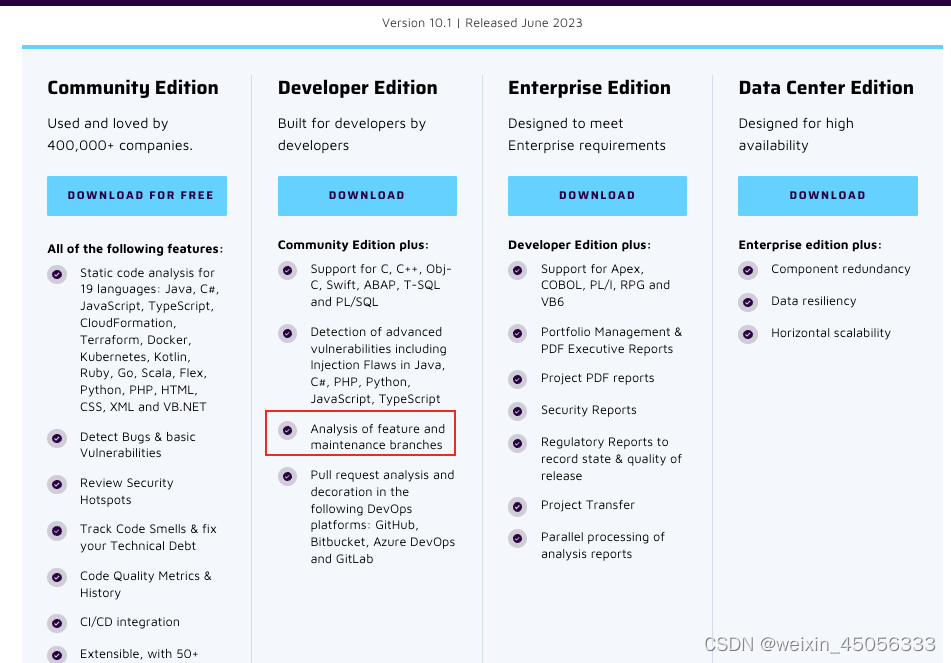The image size is (951, 663).
Task: Click 'Parallel processing of analysis reports' text
Action: click(x=603, y=545)
